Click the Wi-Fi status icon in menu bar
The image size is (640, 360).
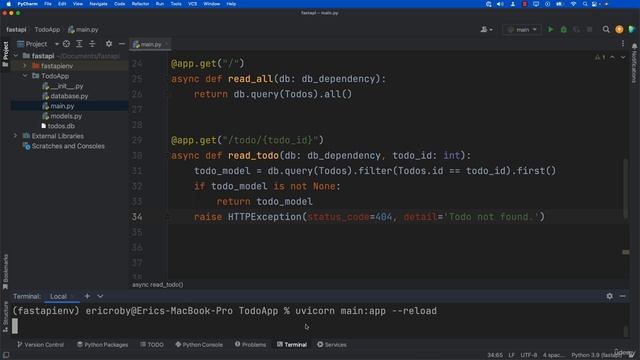pos(573,4)
